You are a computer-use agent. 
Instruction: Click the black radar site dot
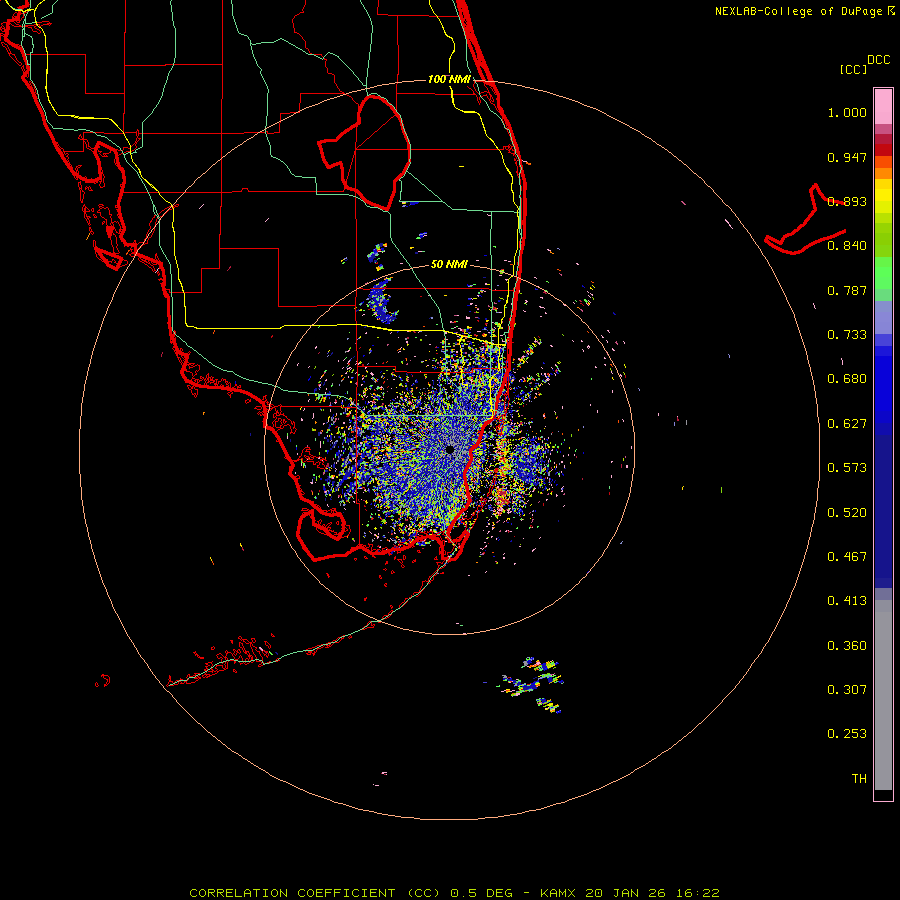tap(450, 449)
